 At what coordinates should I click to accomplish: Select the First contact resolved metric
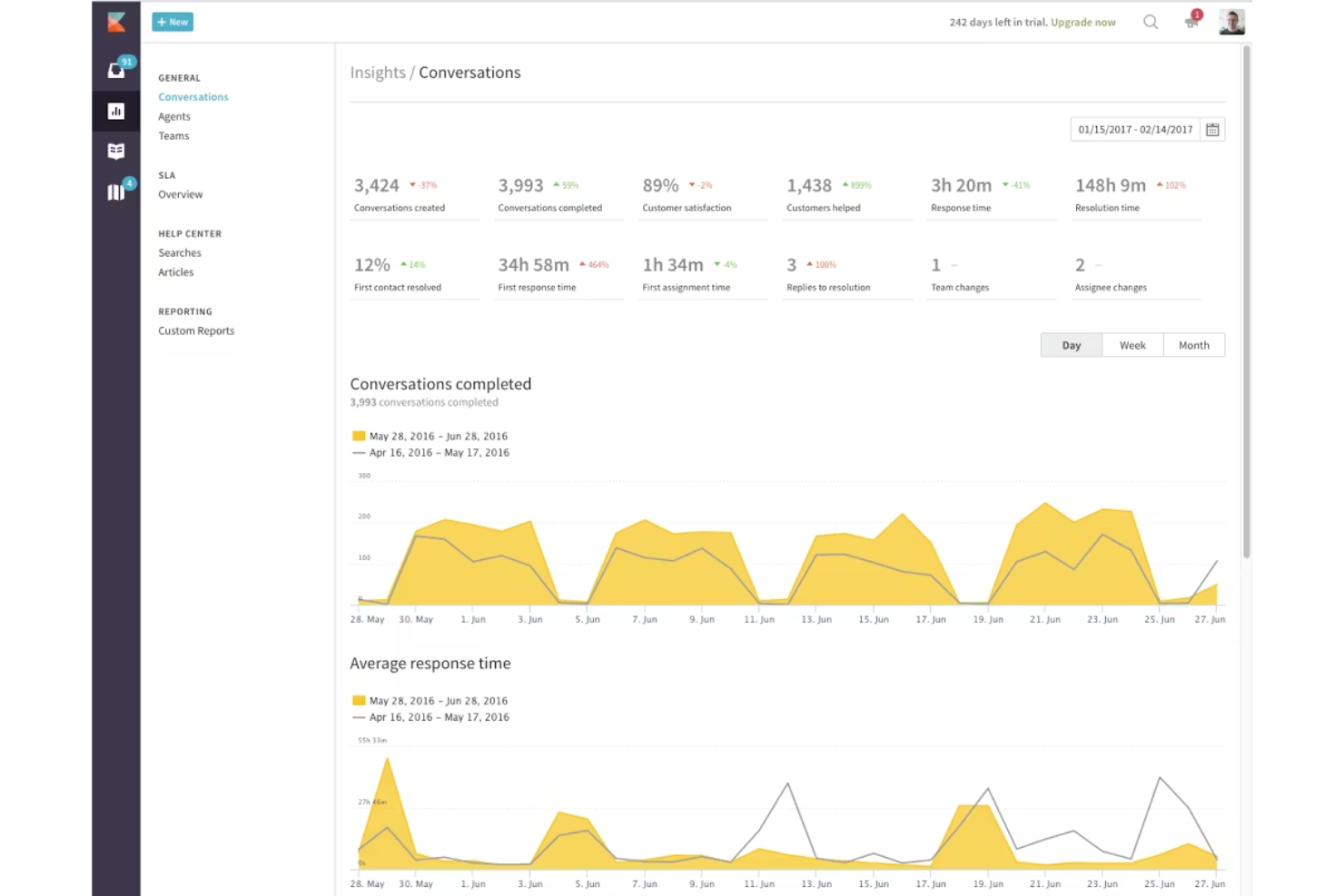click(x=415, y=274)
